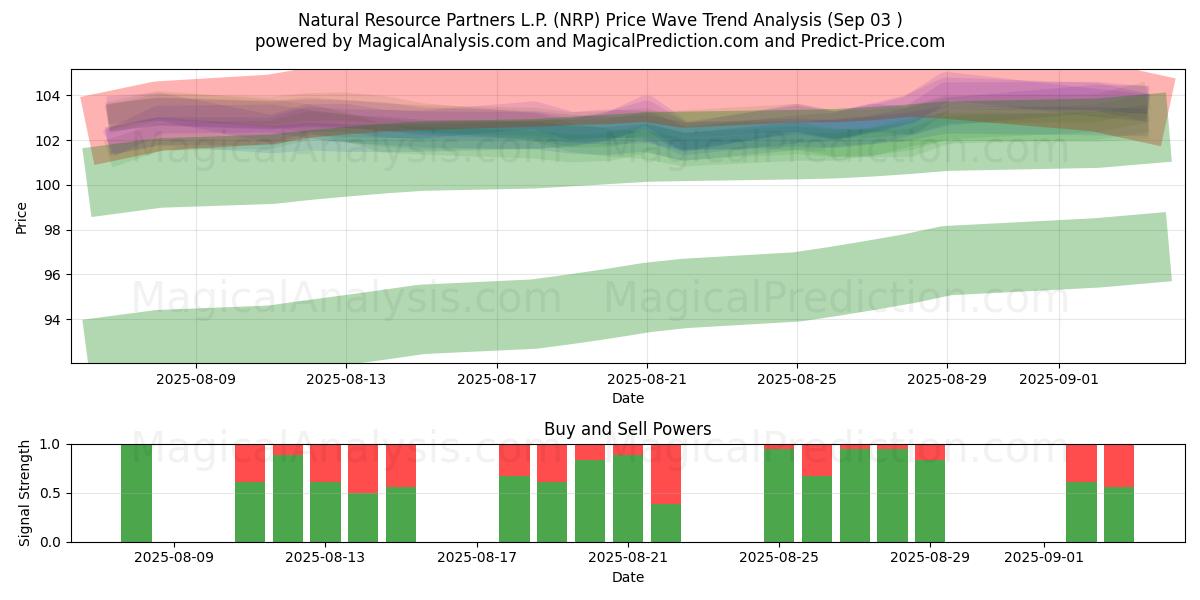Click '2025-08-25' under the Buy and Sell chart
The height and width of the screenshot is (600, 1200).
[779, 559]
